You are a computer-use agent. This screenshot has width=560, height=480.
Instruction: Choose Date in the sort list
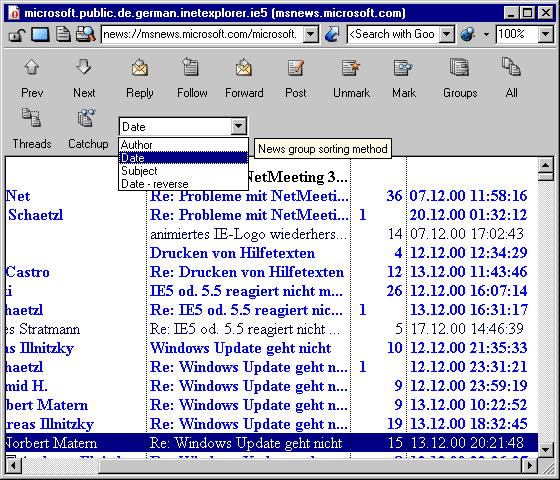[x=183, y=158]
